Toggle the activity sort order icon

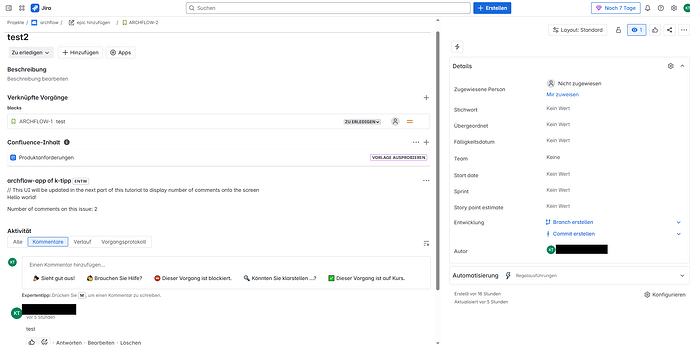pos(426,243)
